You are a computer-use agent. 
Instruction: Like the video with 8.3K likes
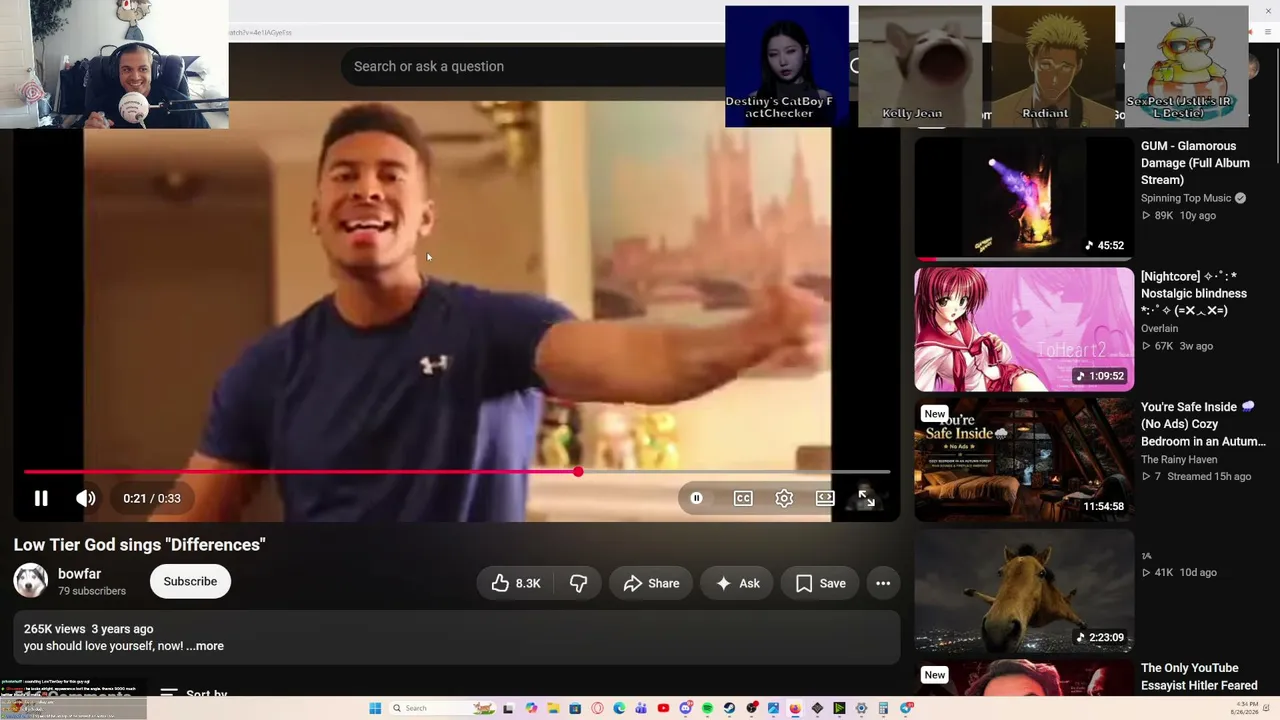click(515, 583)
